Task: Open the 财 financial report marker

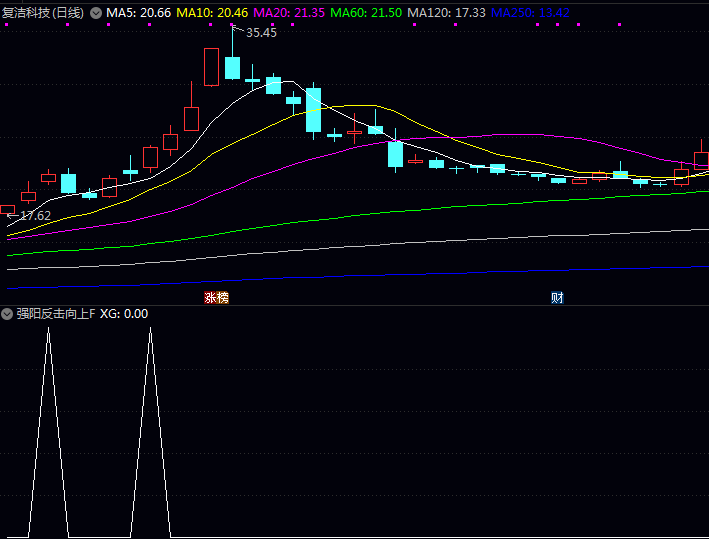Action: pyautogui.click(x=557, y=298)
